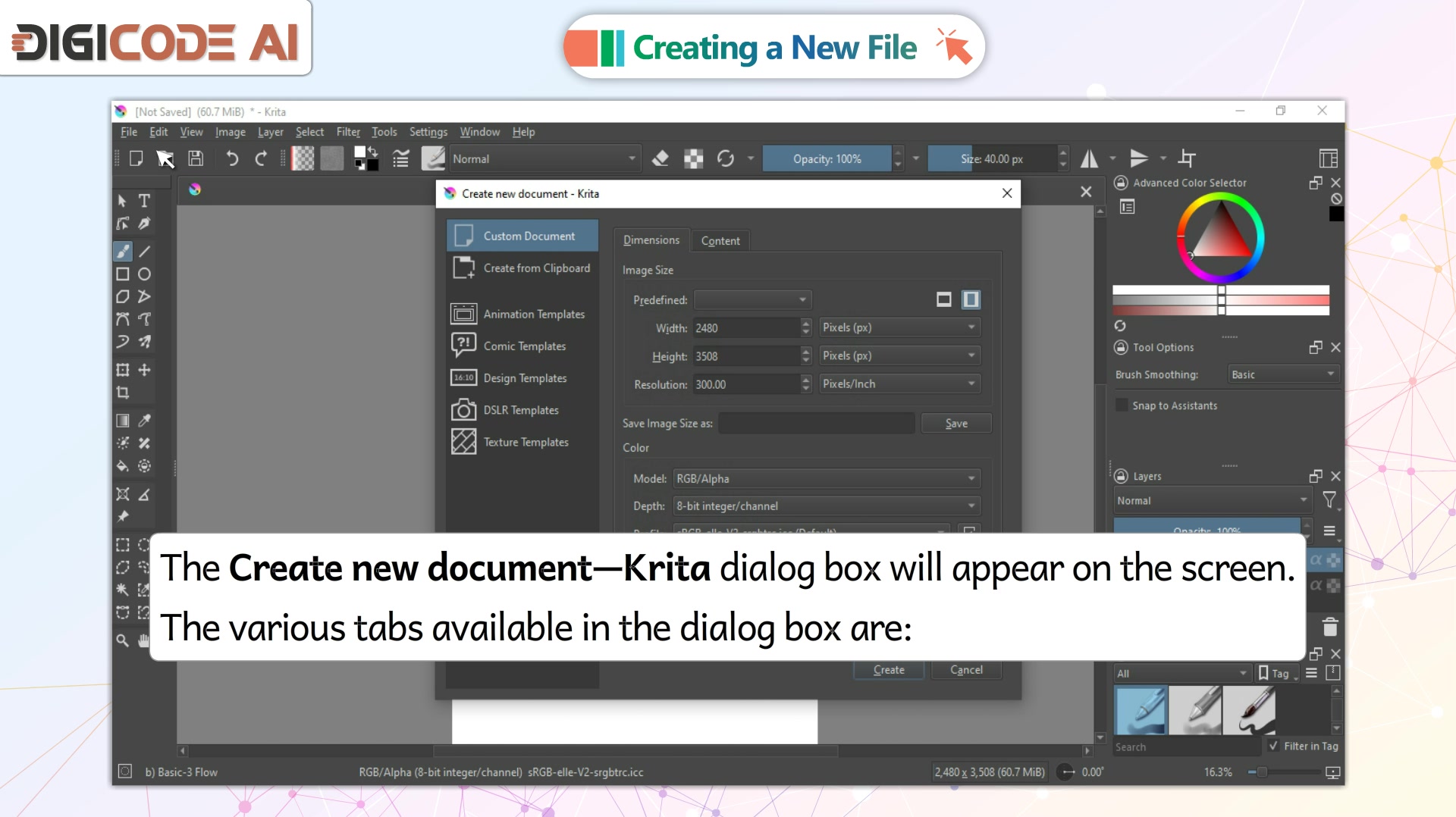Select portrait orientation button

[x=971, y=299]
